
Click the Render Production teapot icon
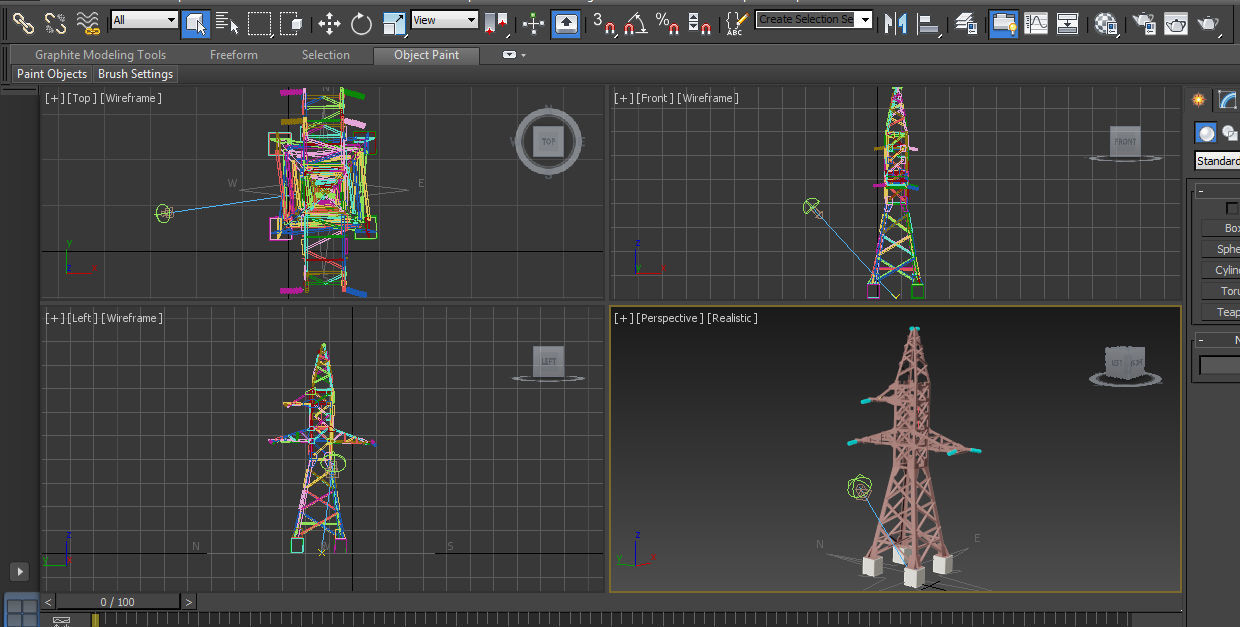coord(1210,22)
